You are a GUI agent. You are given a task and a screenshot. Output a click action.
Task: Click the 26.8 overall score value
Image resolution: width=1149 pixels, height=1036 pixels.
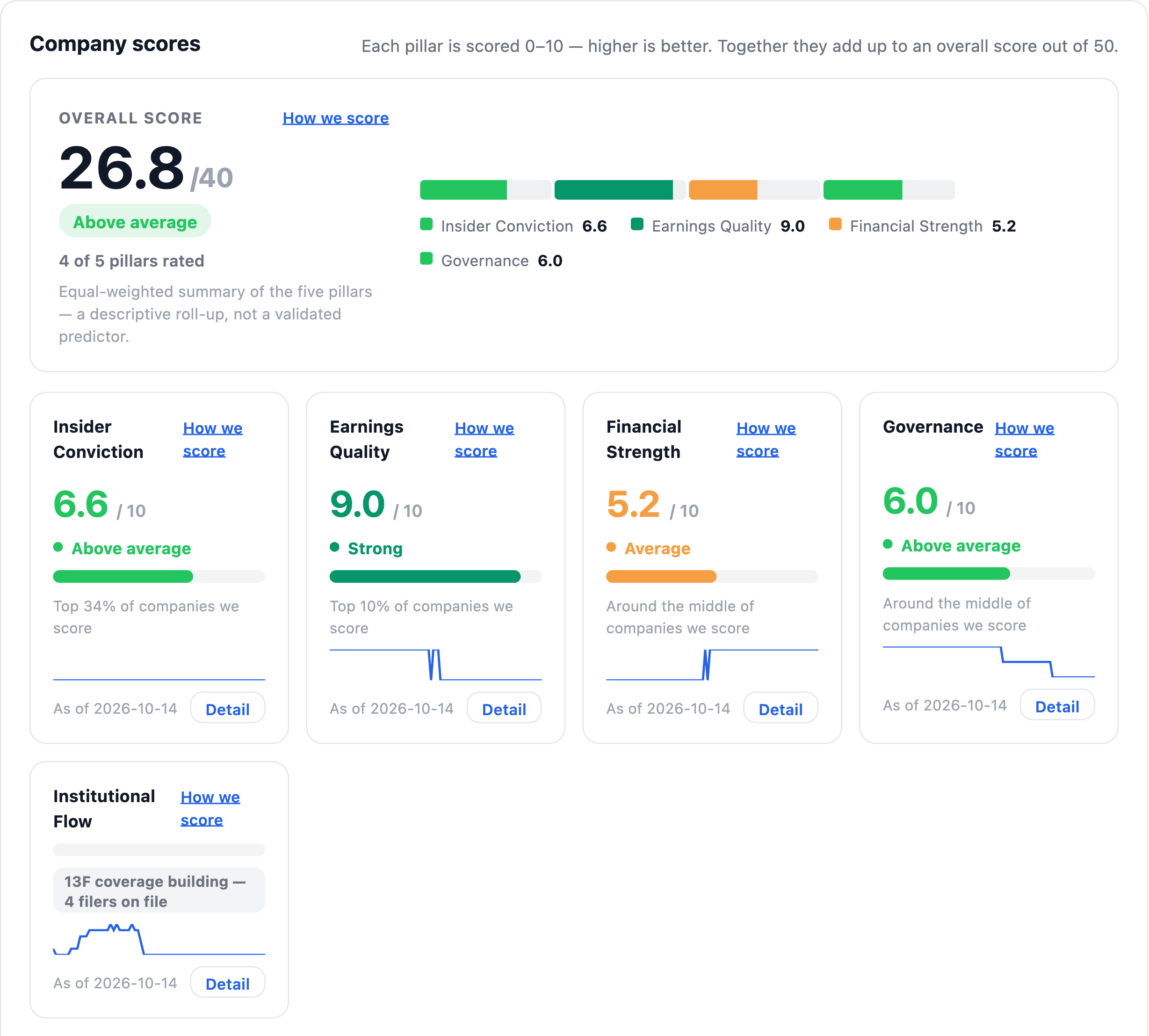[122, 168]
